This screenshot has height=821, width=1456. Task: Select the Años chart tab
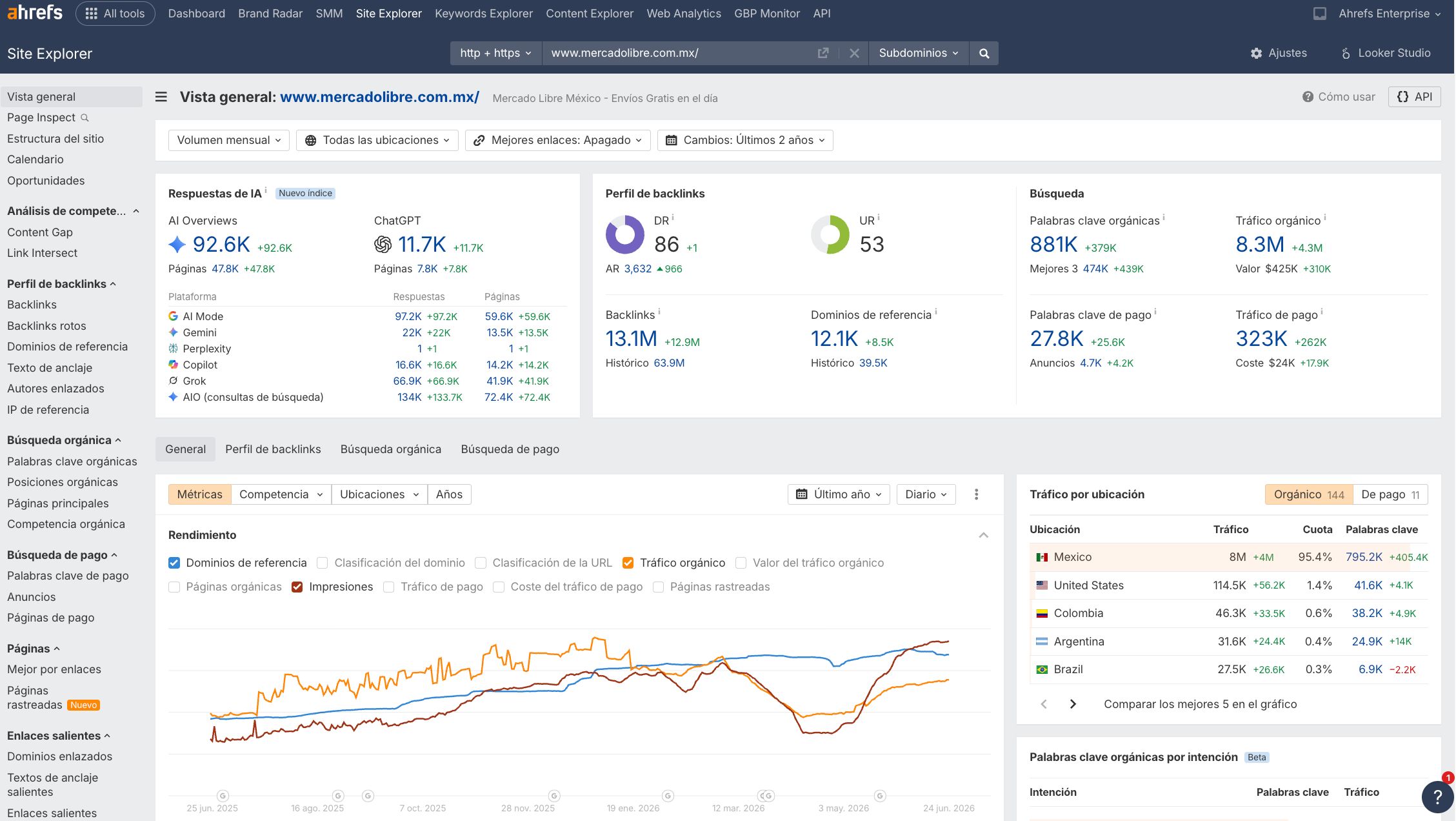coord(449,494)
